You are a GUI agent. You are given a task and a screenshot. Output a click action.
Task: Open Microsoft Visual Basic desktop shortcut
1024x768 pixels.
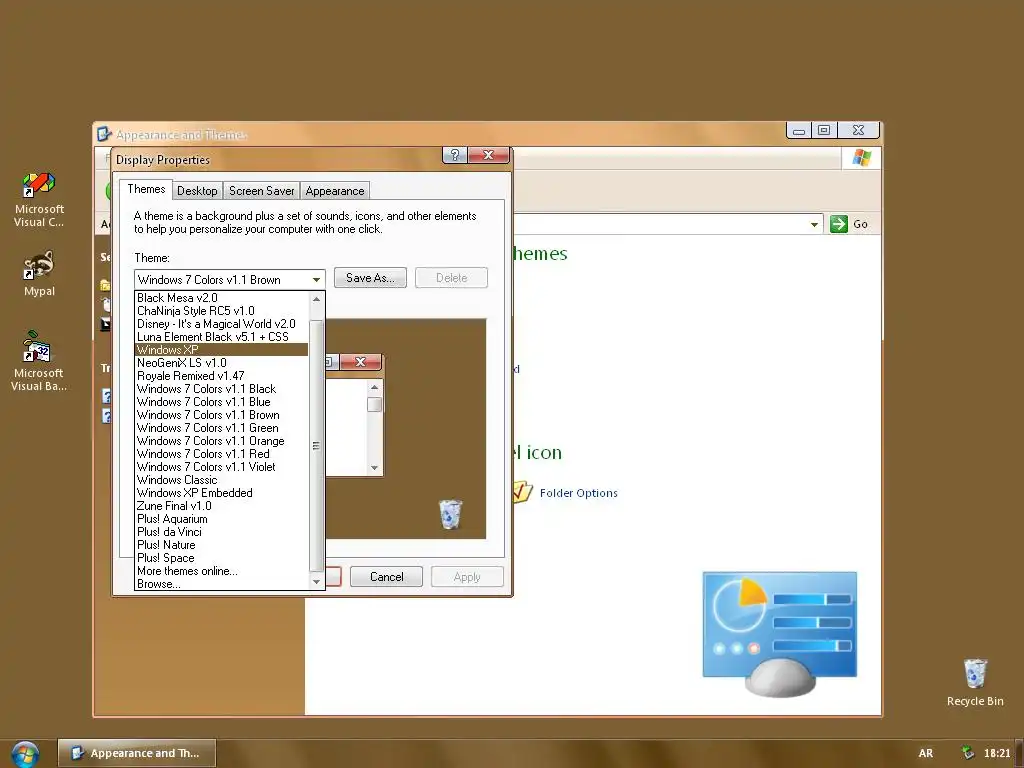39,361
